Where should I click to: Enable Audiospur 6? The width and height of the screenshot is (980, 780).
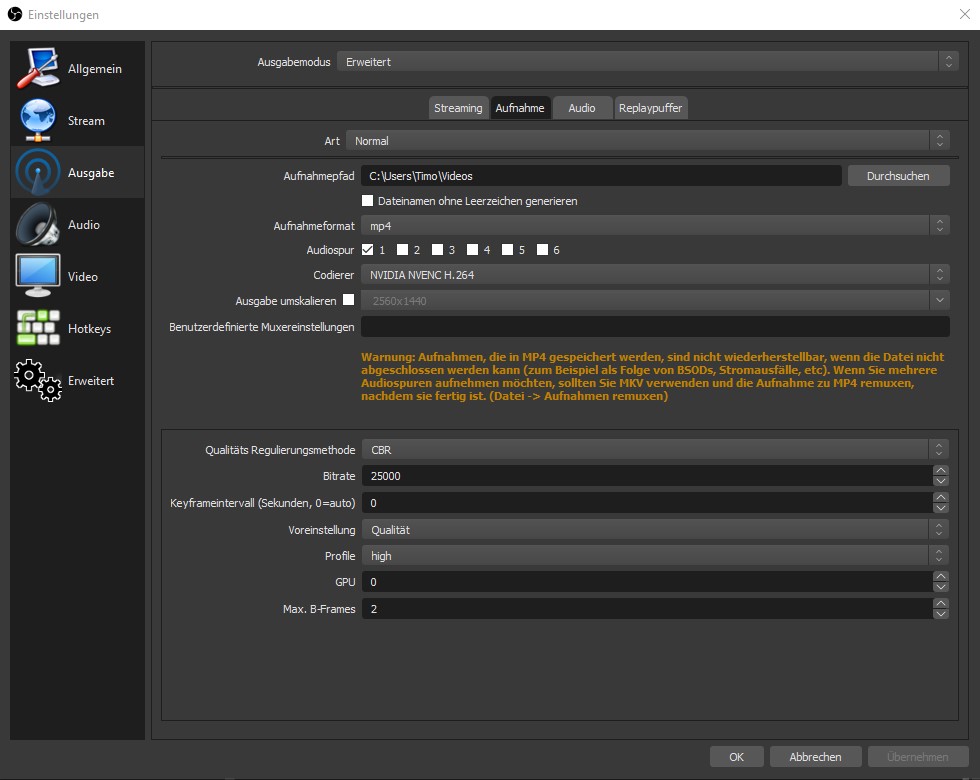[542, 249]
